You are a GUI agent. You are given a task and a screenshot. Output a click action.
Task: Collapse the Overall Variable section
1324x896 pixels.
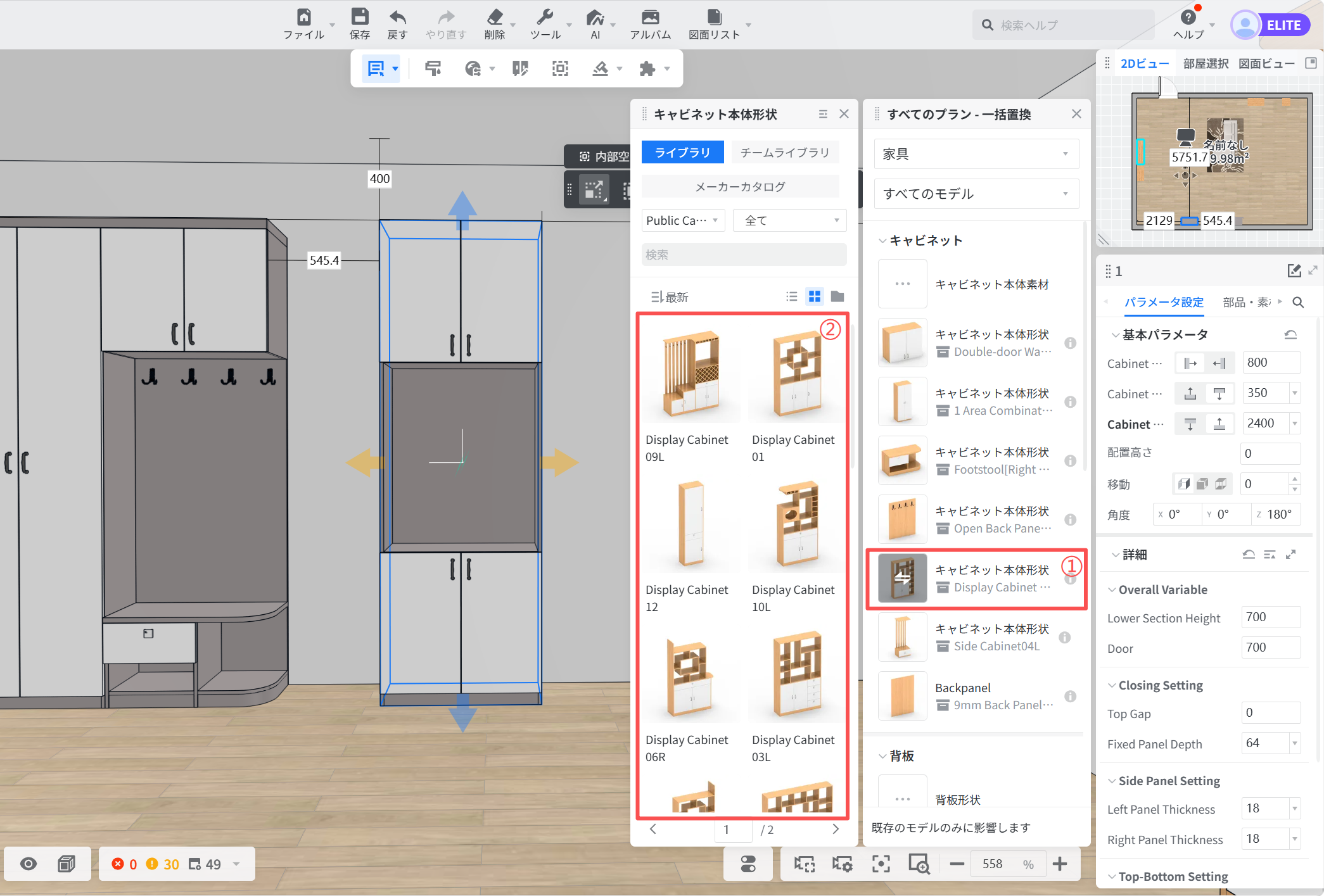tap(1111, 590)
